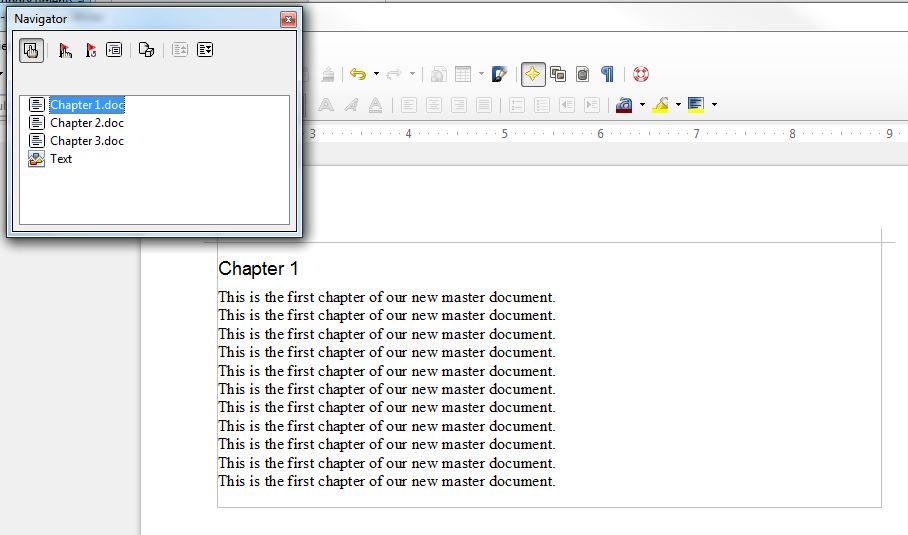Image resolution: width=908 pixels, height=535 pixels.
Task: Apply yellow paragraph Background Color
Action: (x=696, y=105)
